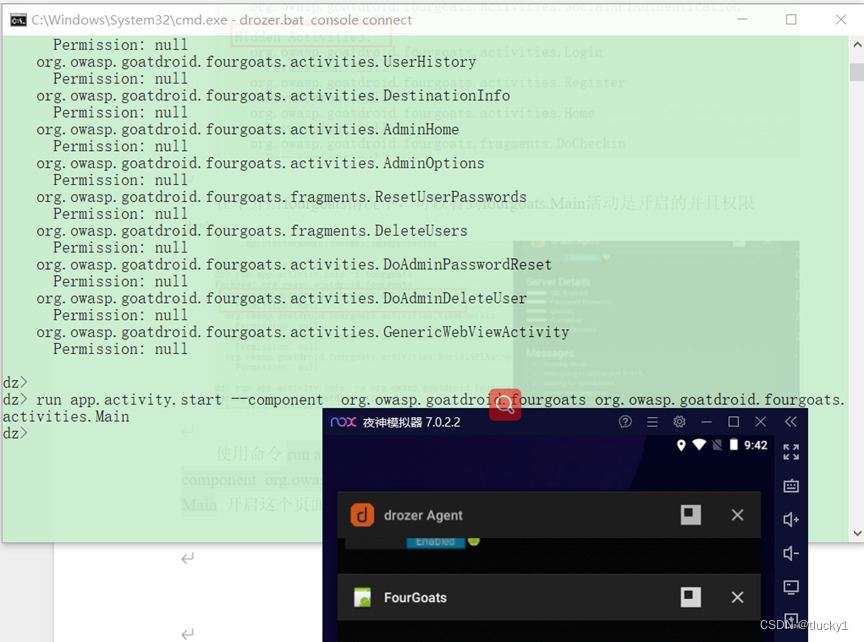Tap the Wi-Fi icon in Android status bar

pos(699,445)
